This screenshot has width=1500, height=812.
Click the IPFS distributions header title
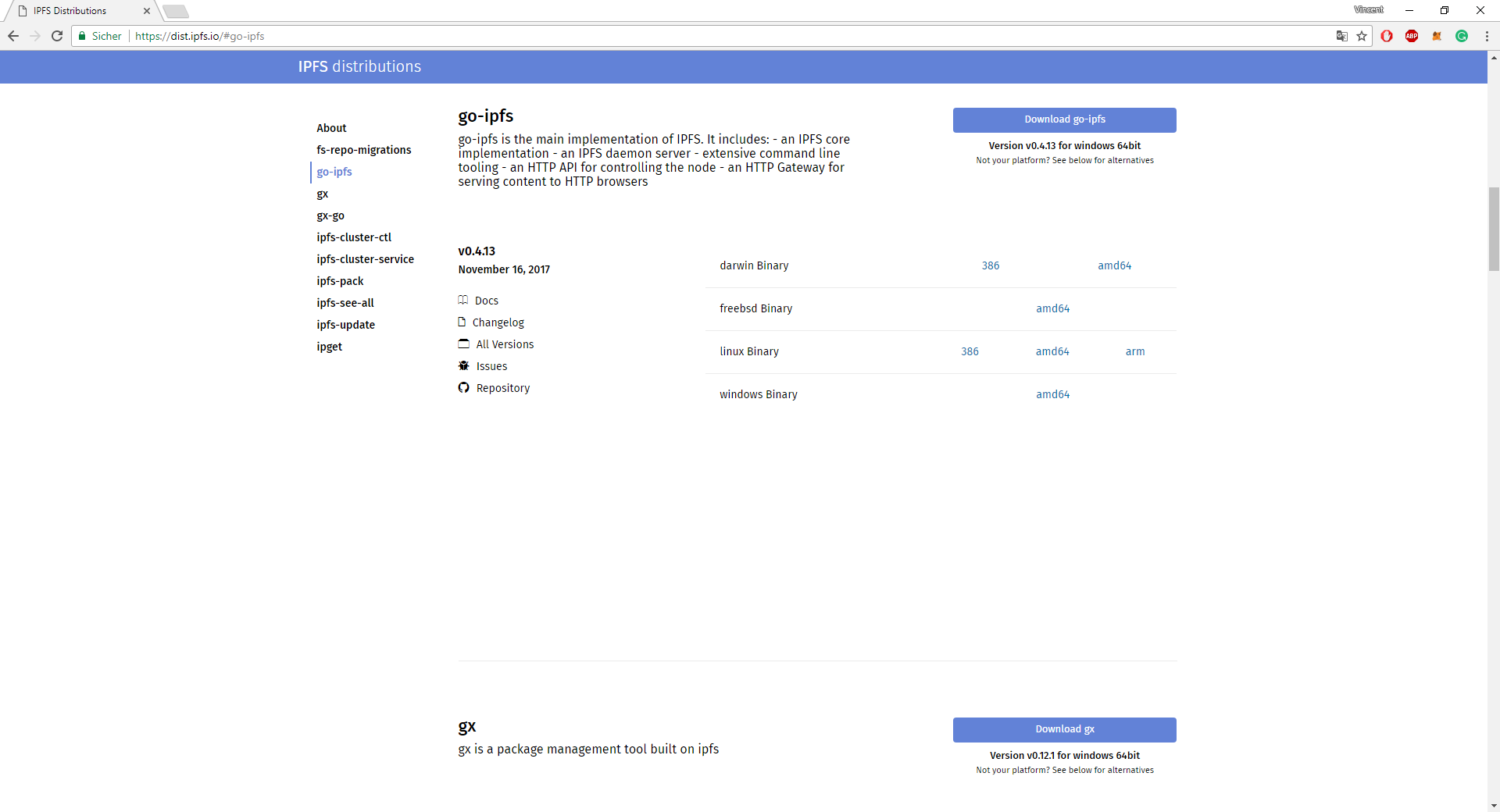[359, 66]
